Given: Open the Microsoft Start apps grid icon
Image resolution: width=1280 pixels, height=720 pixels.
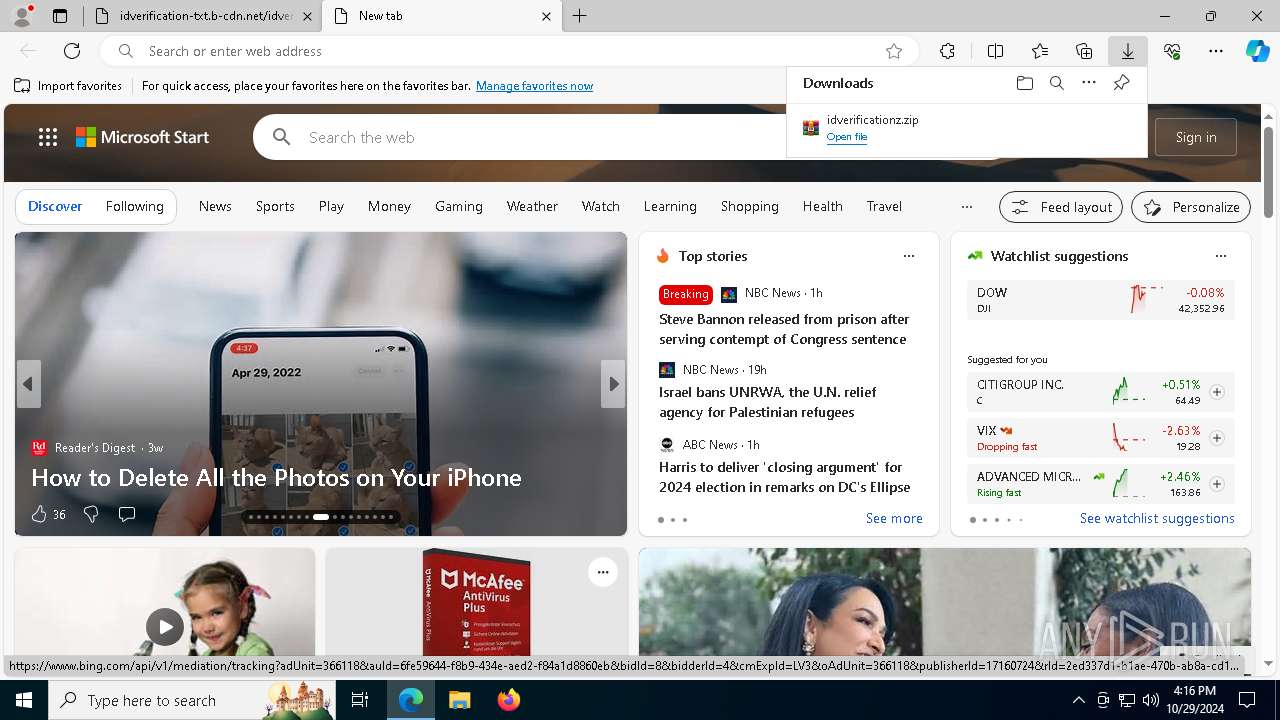Looking at the screenshot, I should tap(48, 137).
